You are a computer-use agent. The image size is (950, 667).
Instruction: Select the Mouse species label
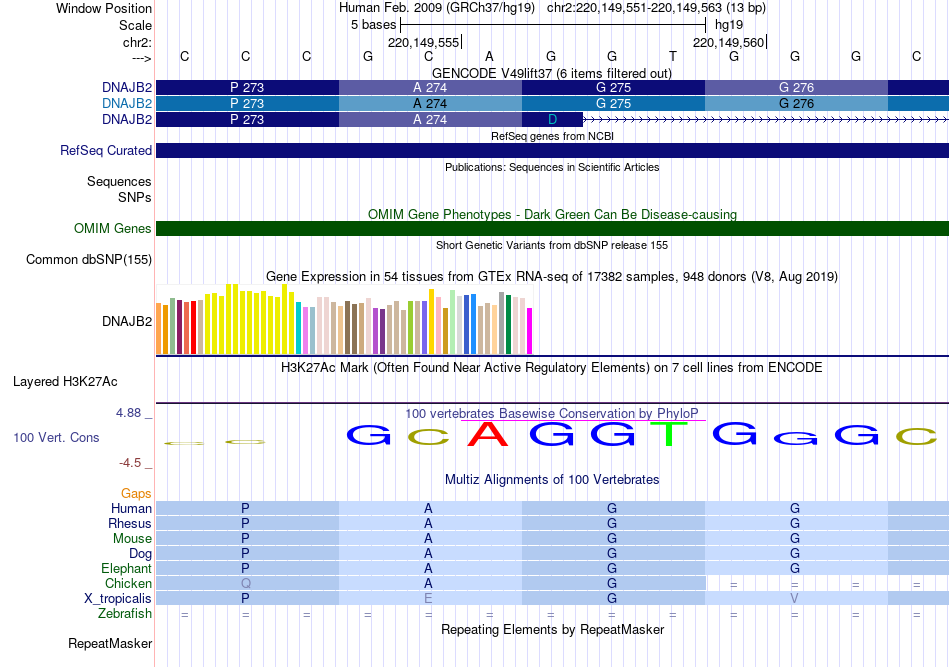click(x=132, y=539)
